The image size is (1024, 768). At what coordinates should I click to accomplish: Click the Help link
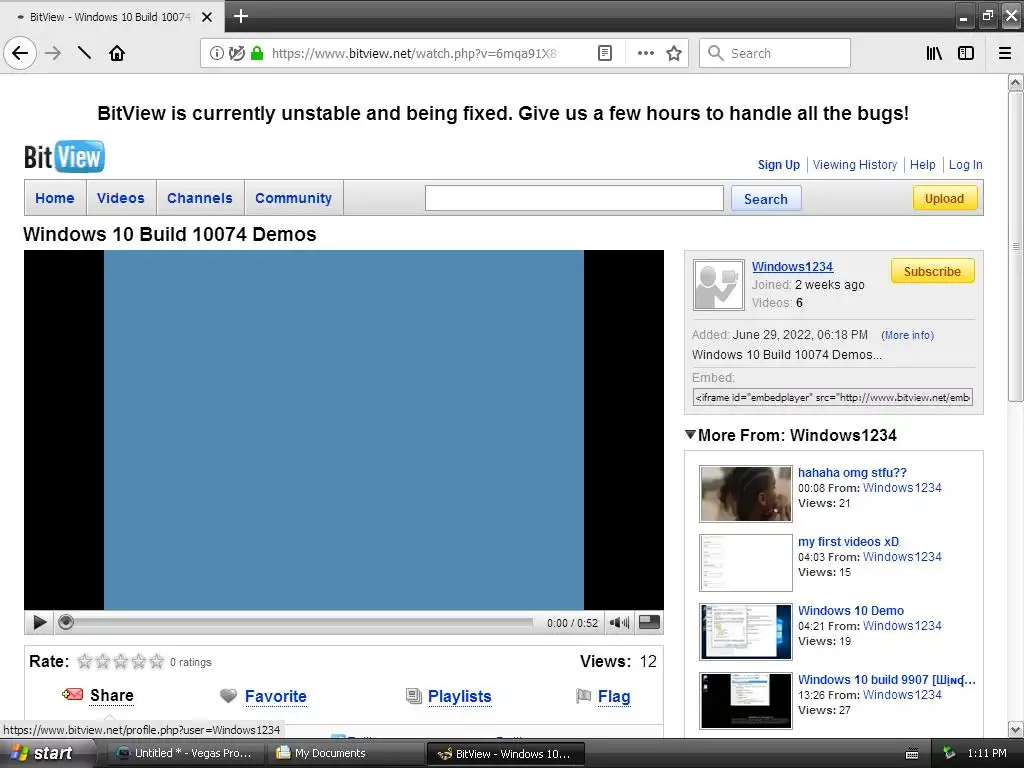[x=923, y=165]
